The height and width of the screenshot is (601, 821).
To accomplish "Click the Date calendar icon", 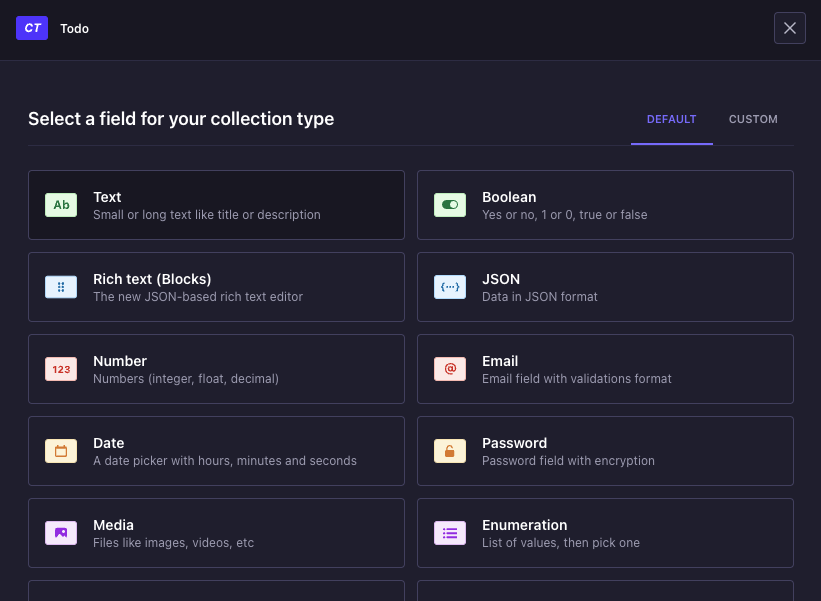I will click(x=61, y=451).
